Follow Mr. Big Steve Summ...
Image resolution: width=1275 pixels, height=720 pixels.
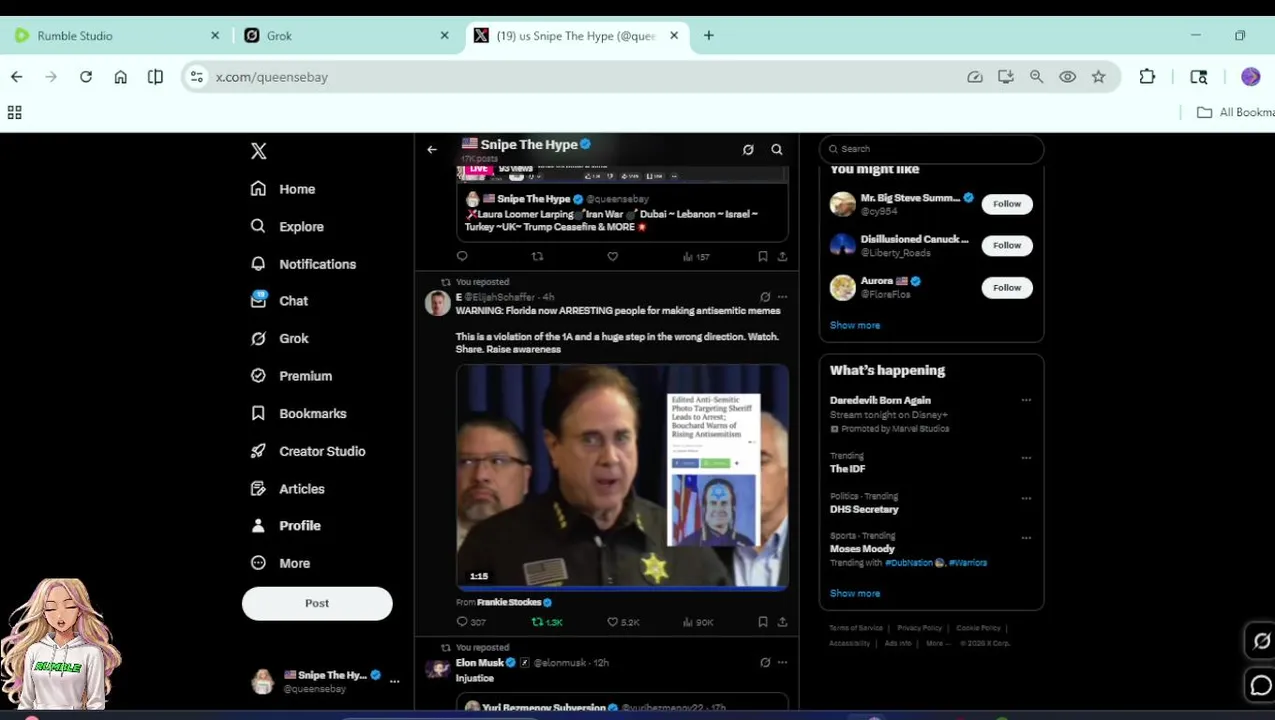pos(1007,204)
